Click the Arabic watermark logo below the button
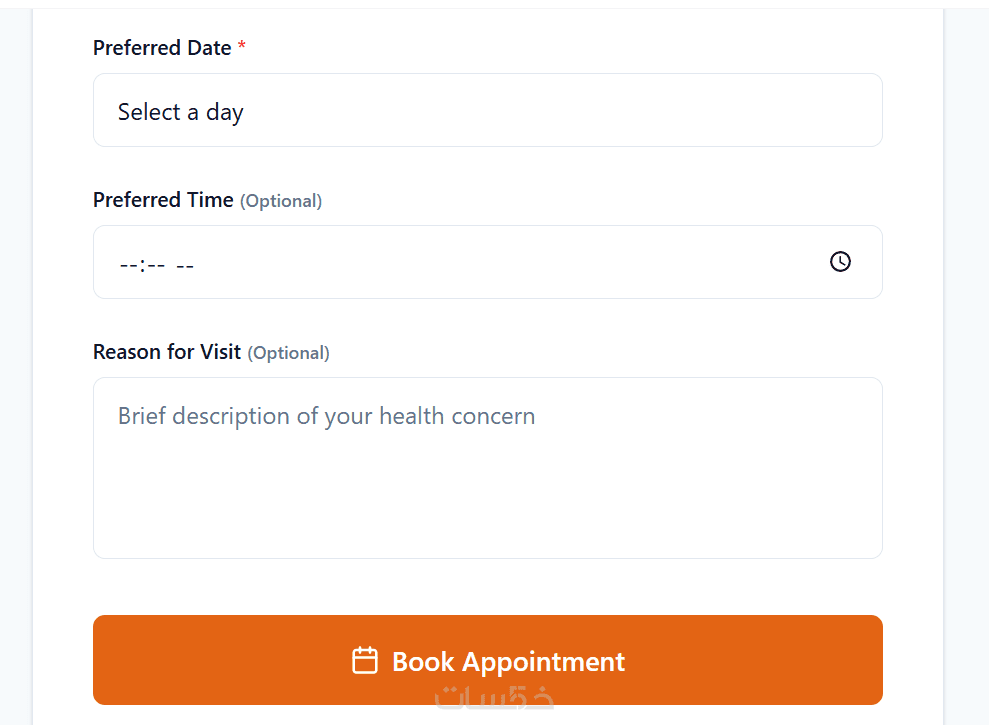The width and height of the screenshot is (989, 725). point(494,698)
